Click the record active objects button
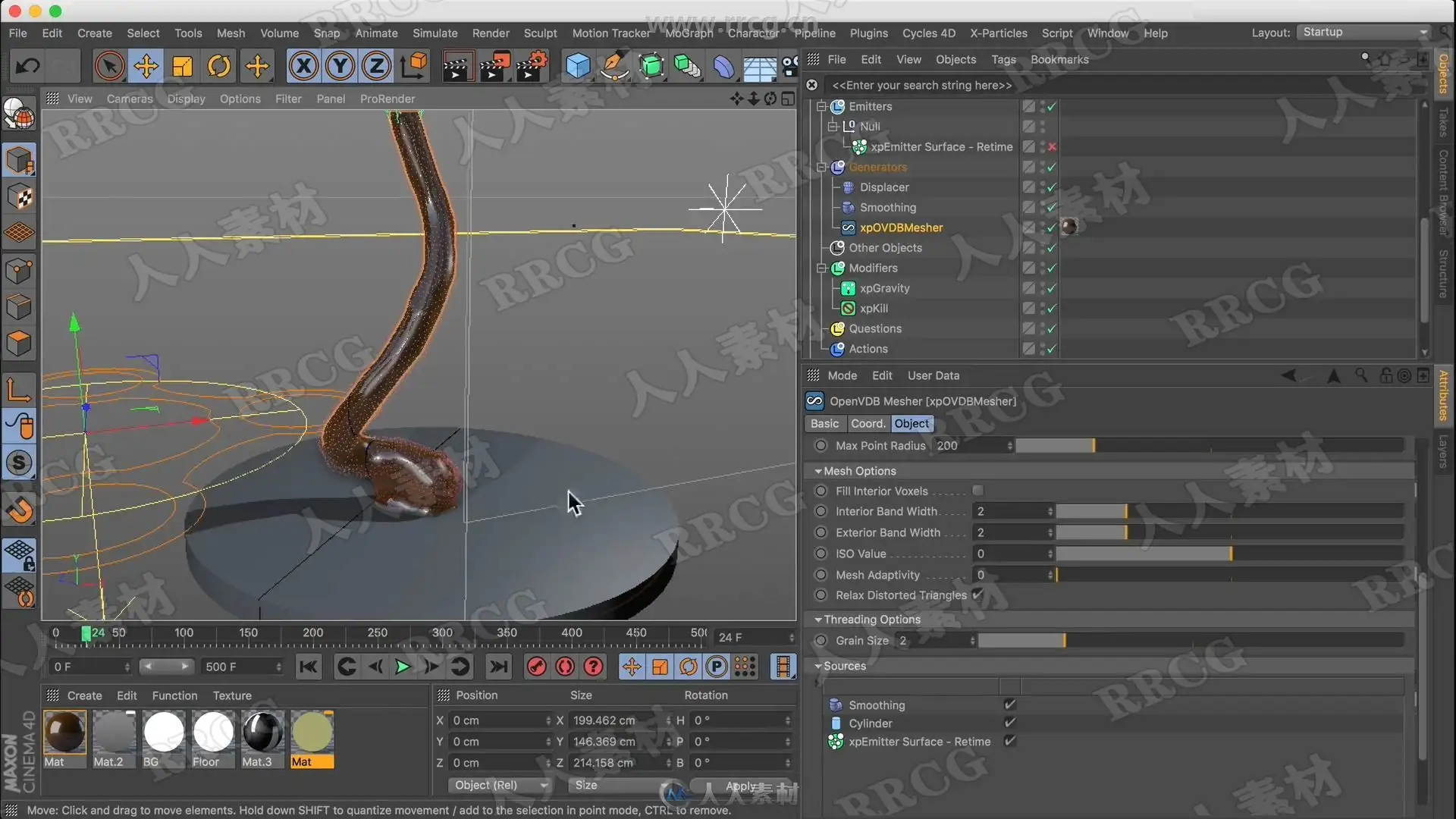Image resolution: width=1456 pixels, height=819 pixels. tap(537, 667)
